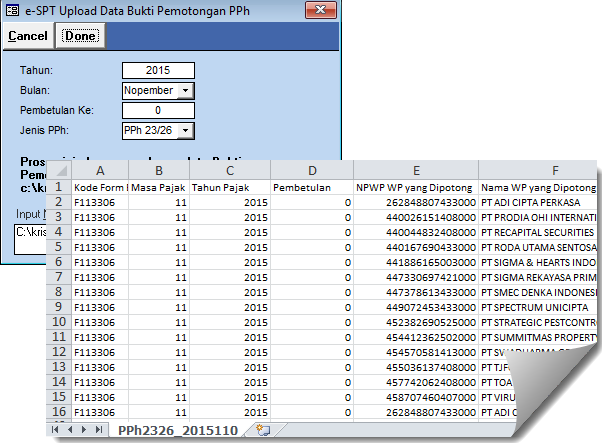Click 'Nama WP yang Dipotong' header cell
The image size is (603, 443).
click(x=538, y=187)
